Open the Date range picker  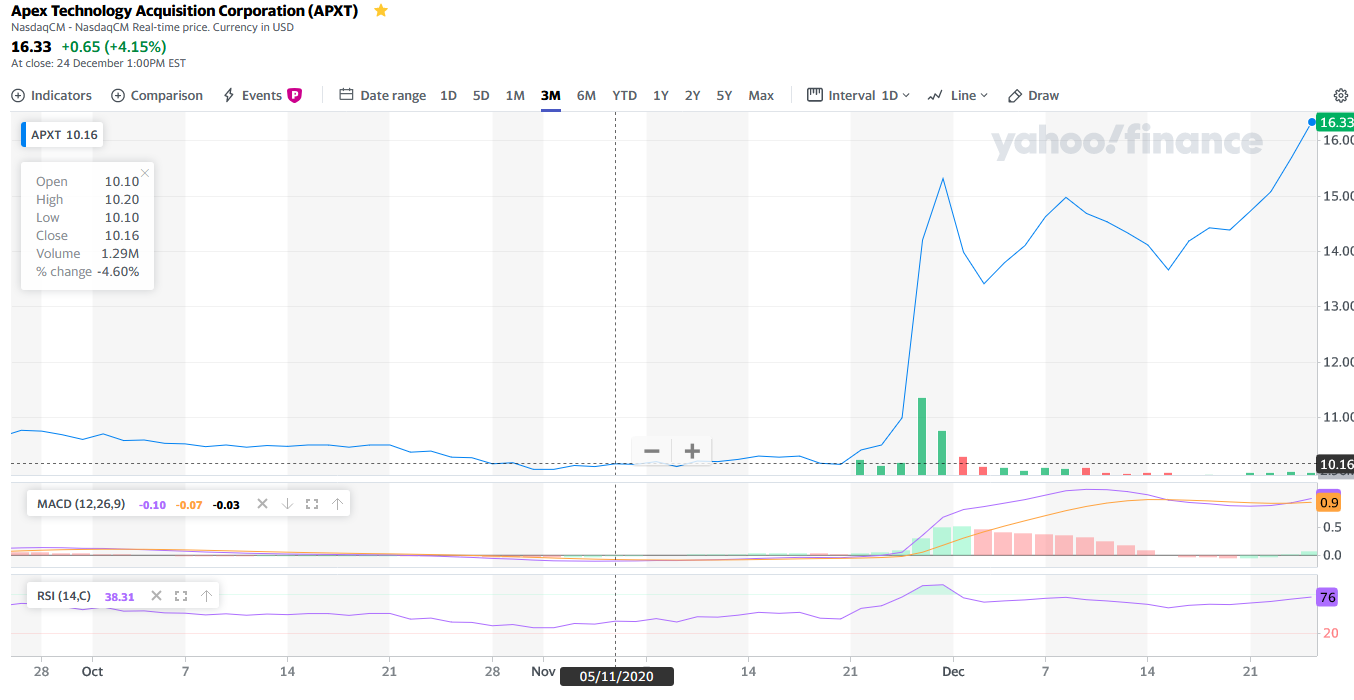(x=382, y=96)
